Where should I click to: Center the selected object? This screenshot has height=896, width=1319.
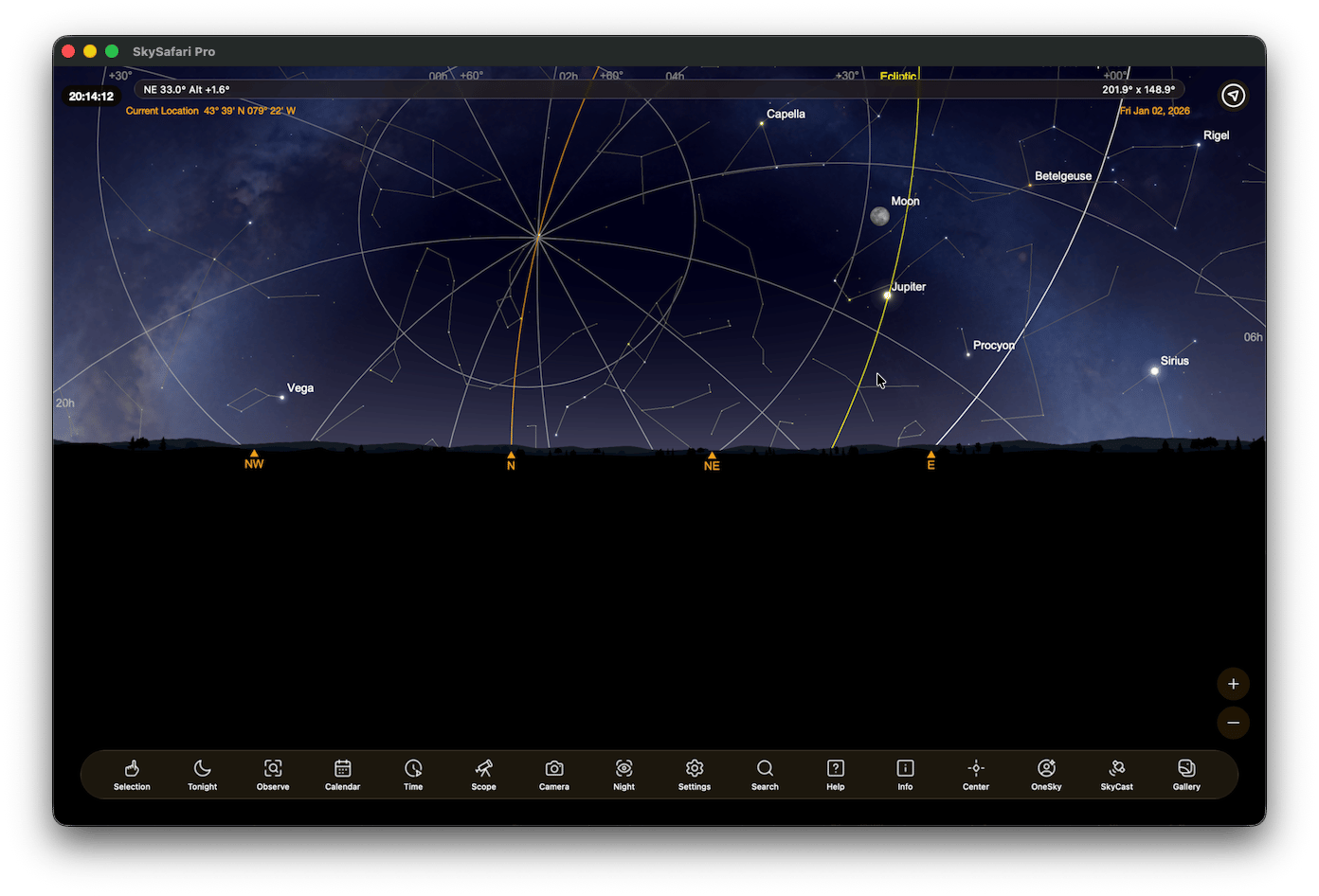(x=976, y=774)
